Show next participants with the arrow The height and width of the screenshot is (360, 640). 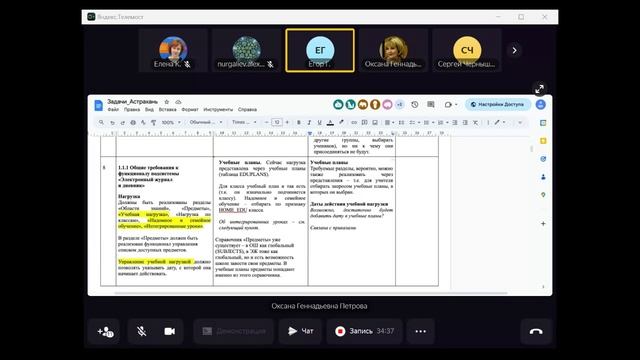point(514,50)
